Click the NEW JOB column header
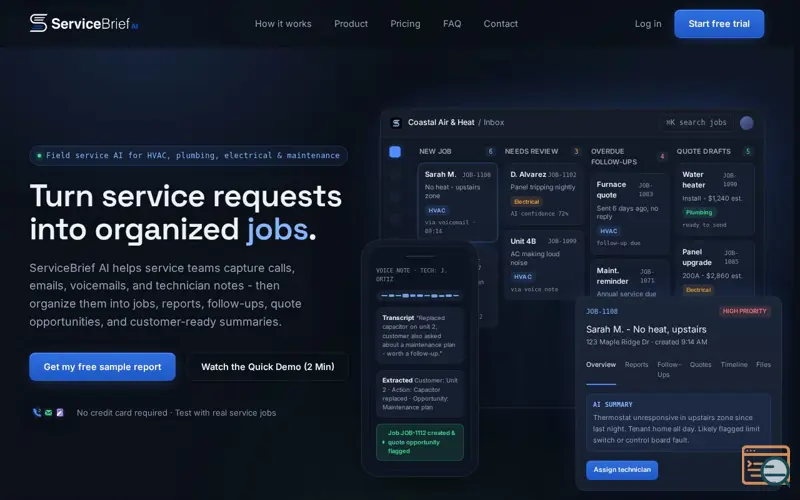800x500 pixels. point(435,152)
